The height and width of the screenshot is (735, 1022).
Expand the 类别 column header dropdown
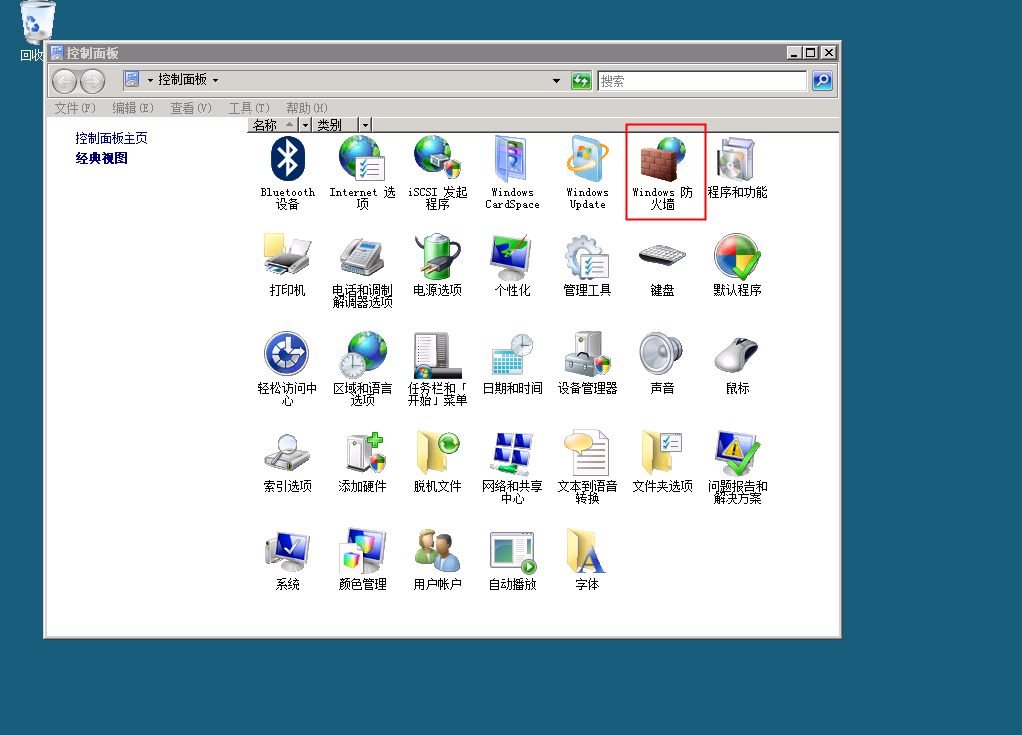pyautogui.click(x=365, y=125)
